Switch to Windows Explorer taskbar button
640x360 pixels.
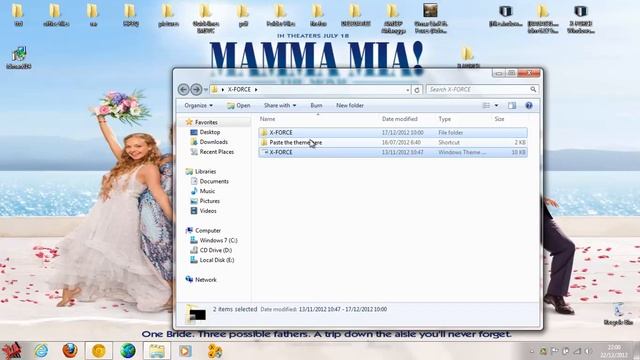[157, 351]
